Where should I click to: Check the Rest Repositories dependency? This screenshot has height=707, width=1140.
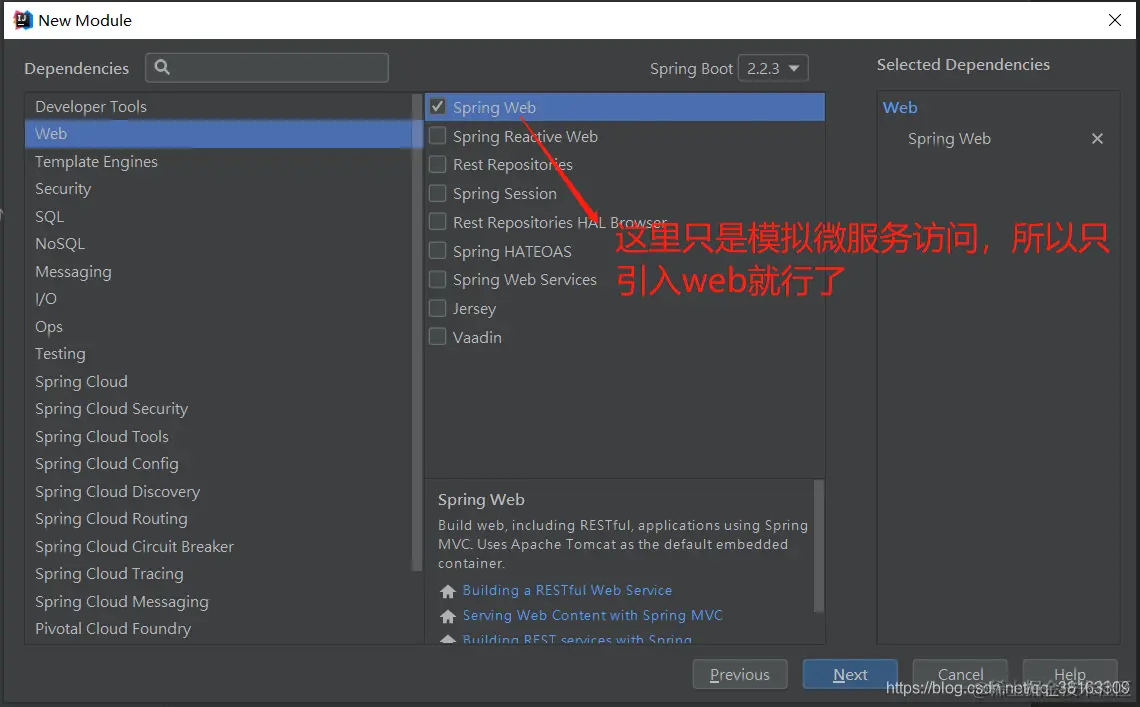pos(437,164)
